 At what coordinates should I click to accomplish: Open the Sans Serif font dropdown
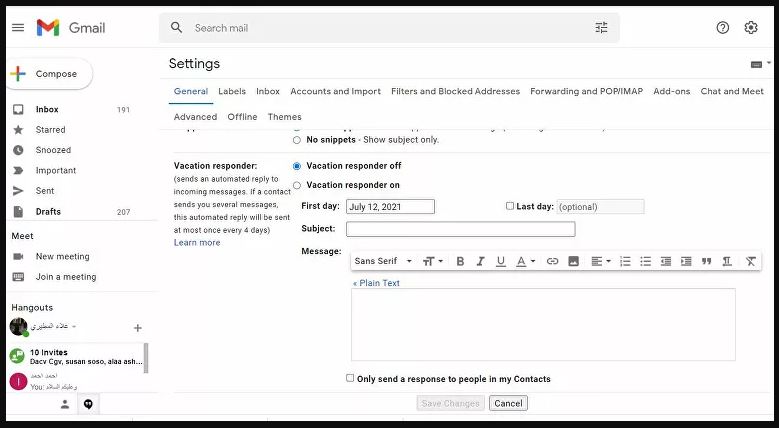381,261
